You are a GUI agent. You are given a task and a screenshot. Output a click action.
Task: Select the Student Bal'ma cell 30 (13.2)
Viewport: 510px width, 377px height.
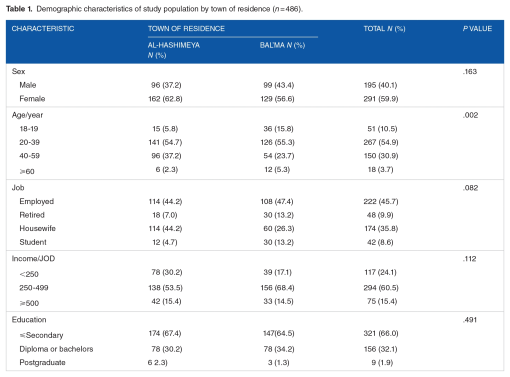pos(278,242)
